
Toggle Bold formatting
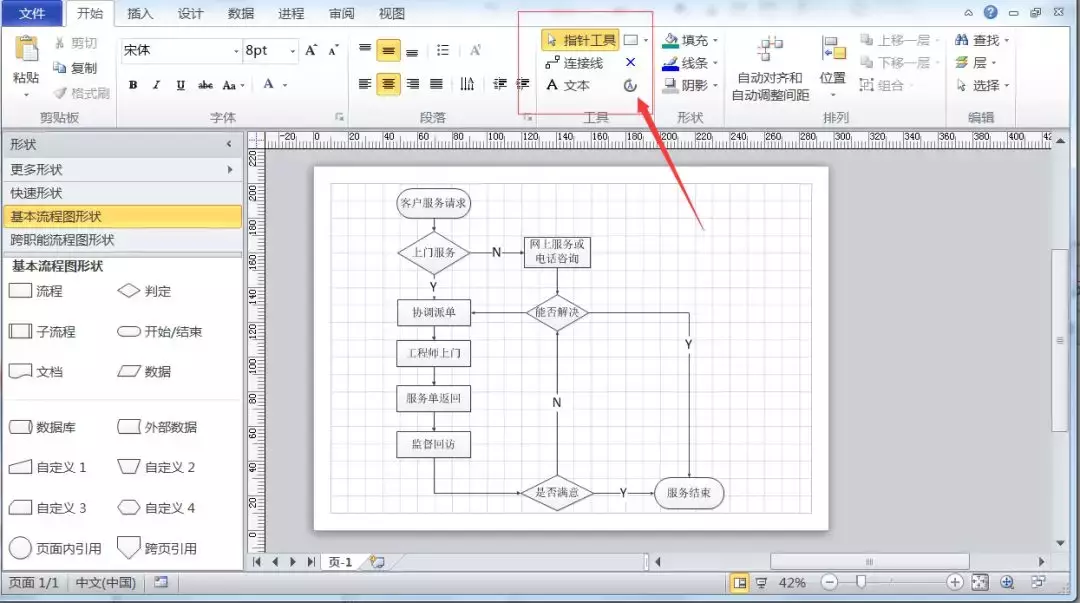[133, 85]
